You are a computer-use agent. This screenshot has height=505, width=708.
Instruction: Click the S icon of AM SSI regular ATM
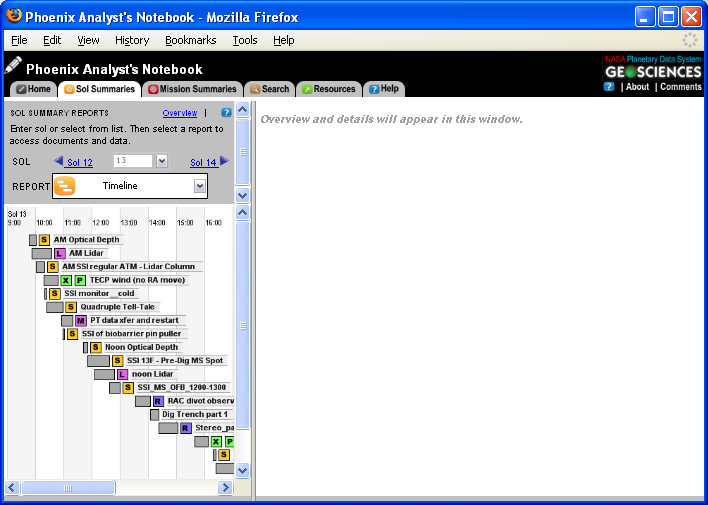[x=52, y=267]
